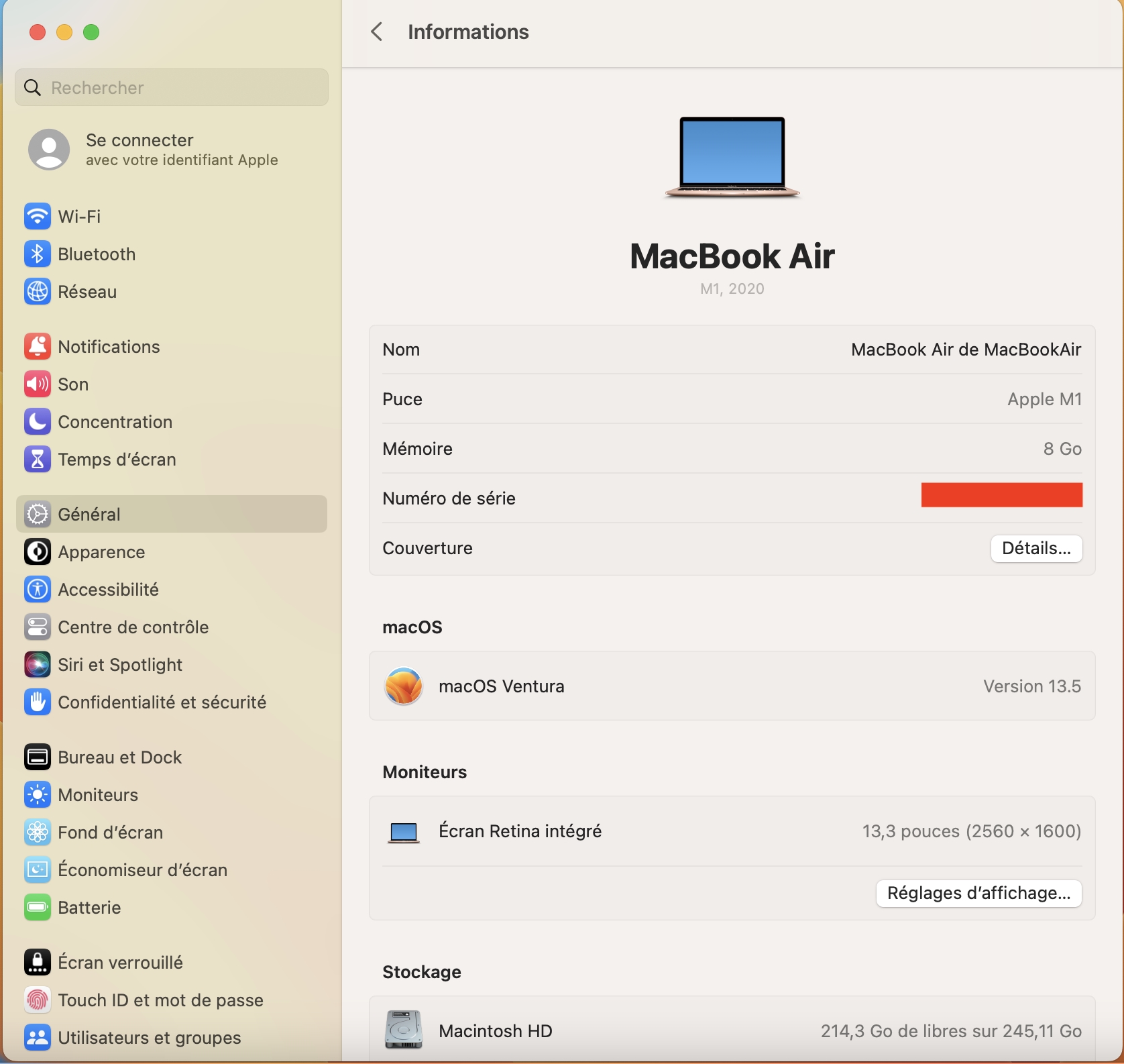Click the computer name MacBook Air de MacBookAir
The width and height of the screenshot is (1124, 1064).
pos(966,350)
